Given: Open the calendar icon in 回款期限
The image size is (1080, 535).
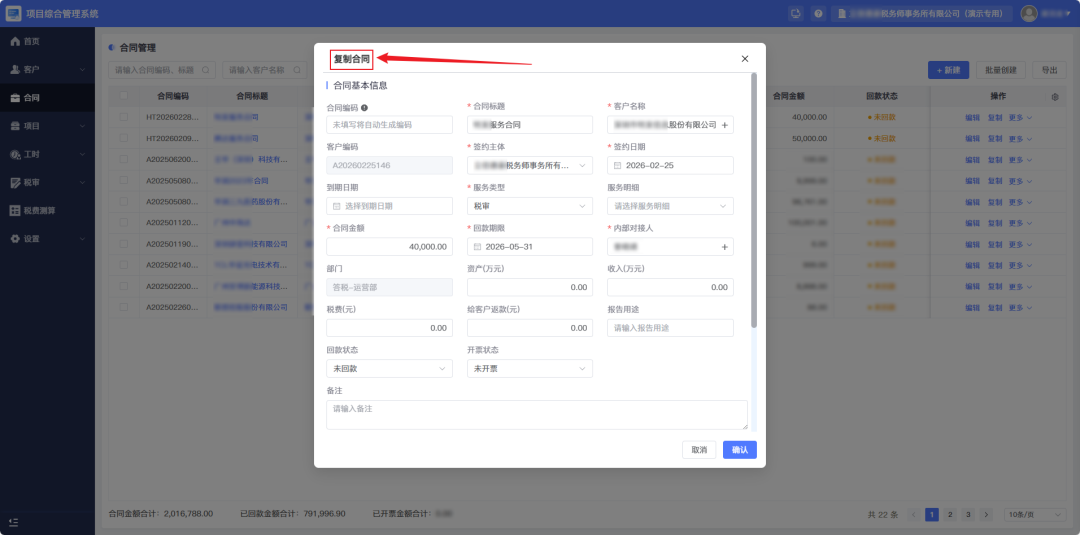Looking at the screenshot, I should [477, 246].
